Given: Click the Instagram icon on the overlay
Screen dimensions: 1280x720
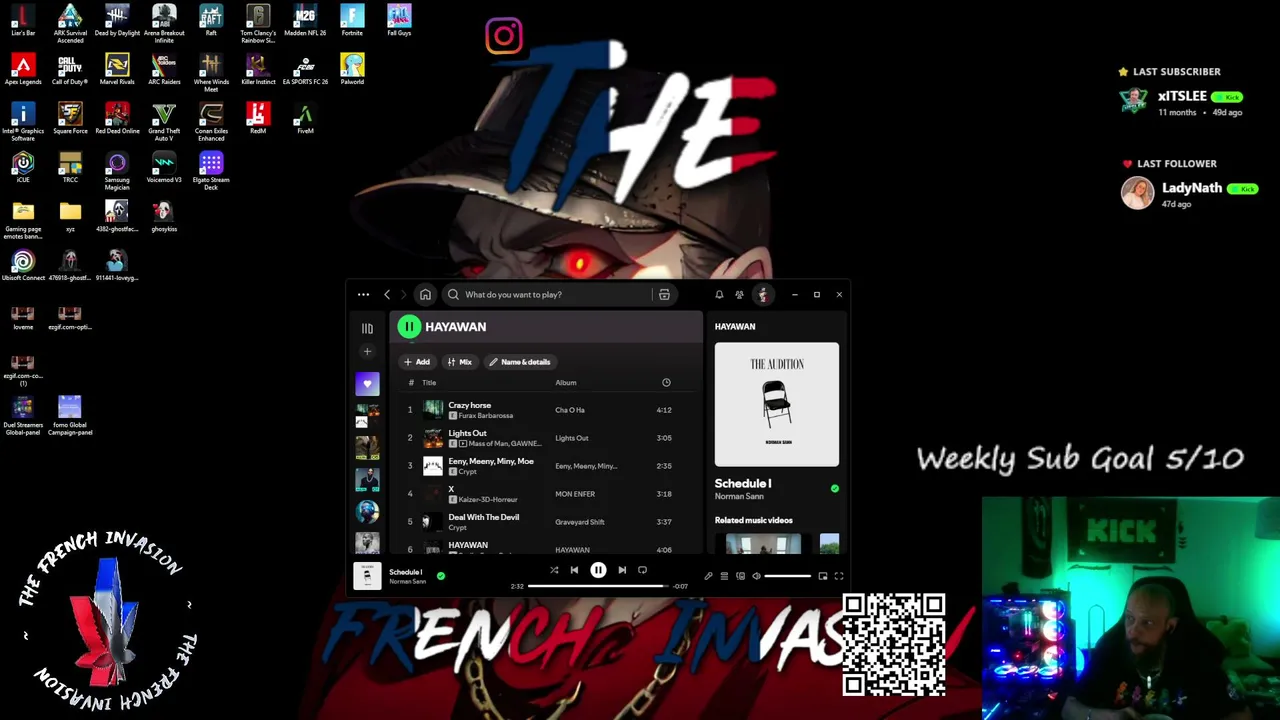Looking at the screenshot, I should [504, 37].
